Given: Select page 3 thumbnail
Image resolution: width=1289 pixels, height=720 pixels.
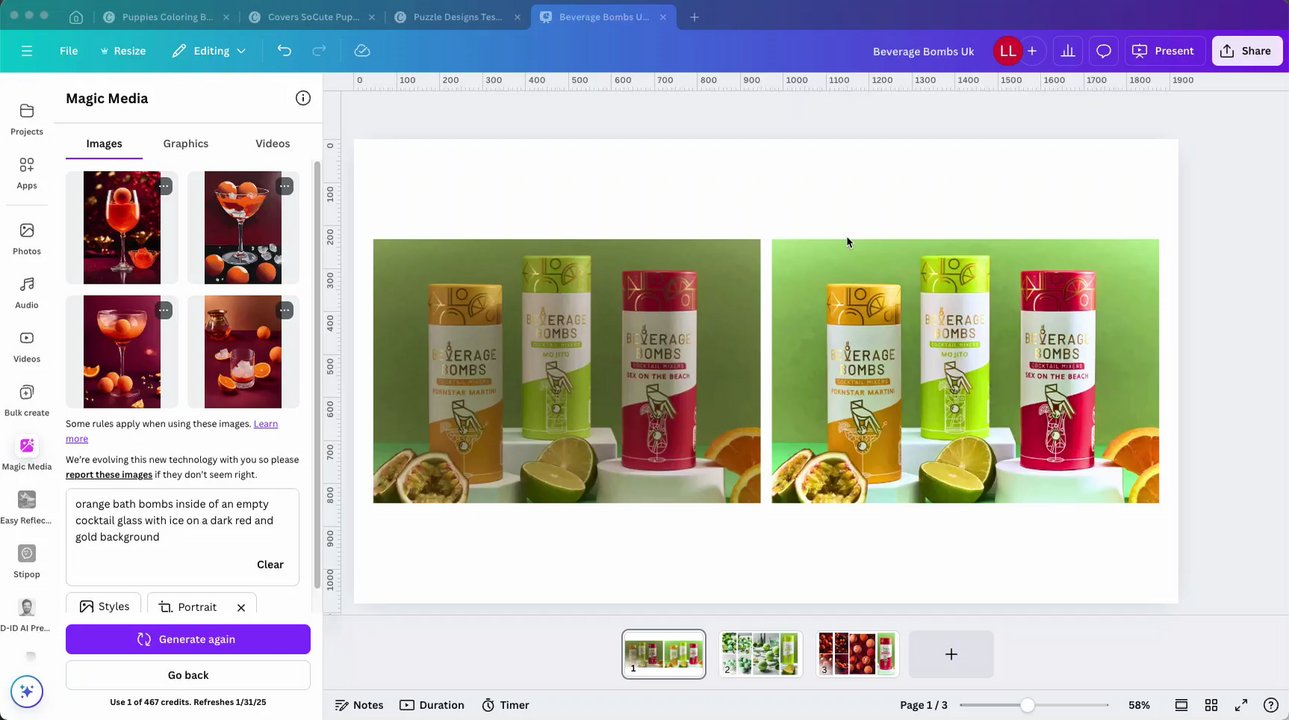Looking at the screenshot, I should (x=857, y=654).
